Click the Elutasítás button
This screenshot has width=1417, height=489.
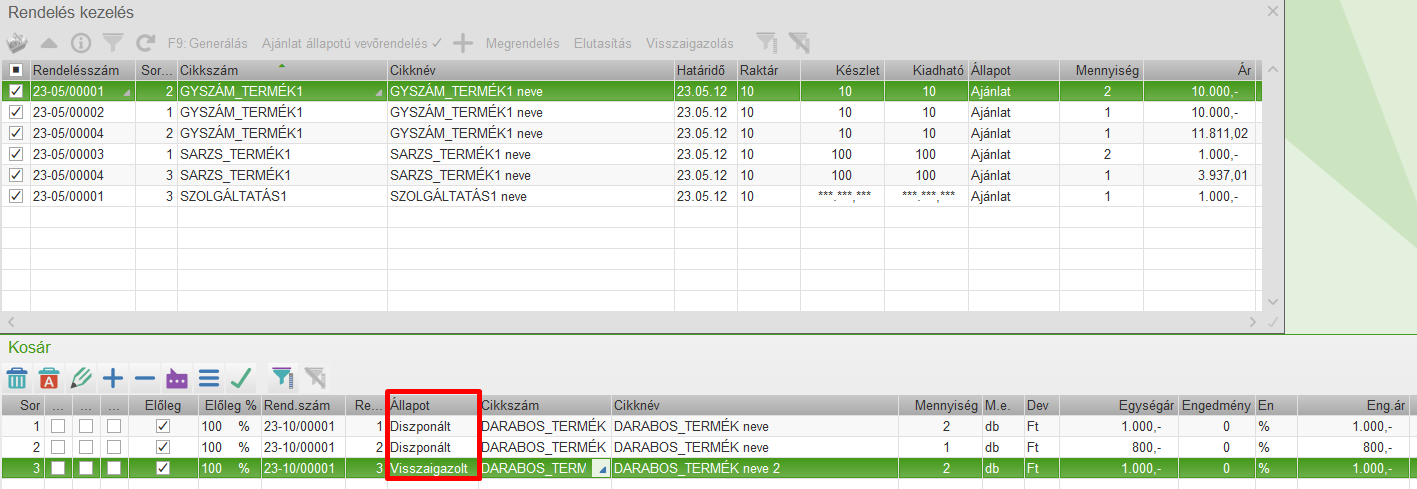tap(603, 44)
